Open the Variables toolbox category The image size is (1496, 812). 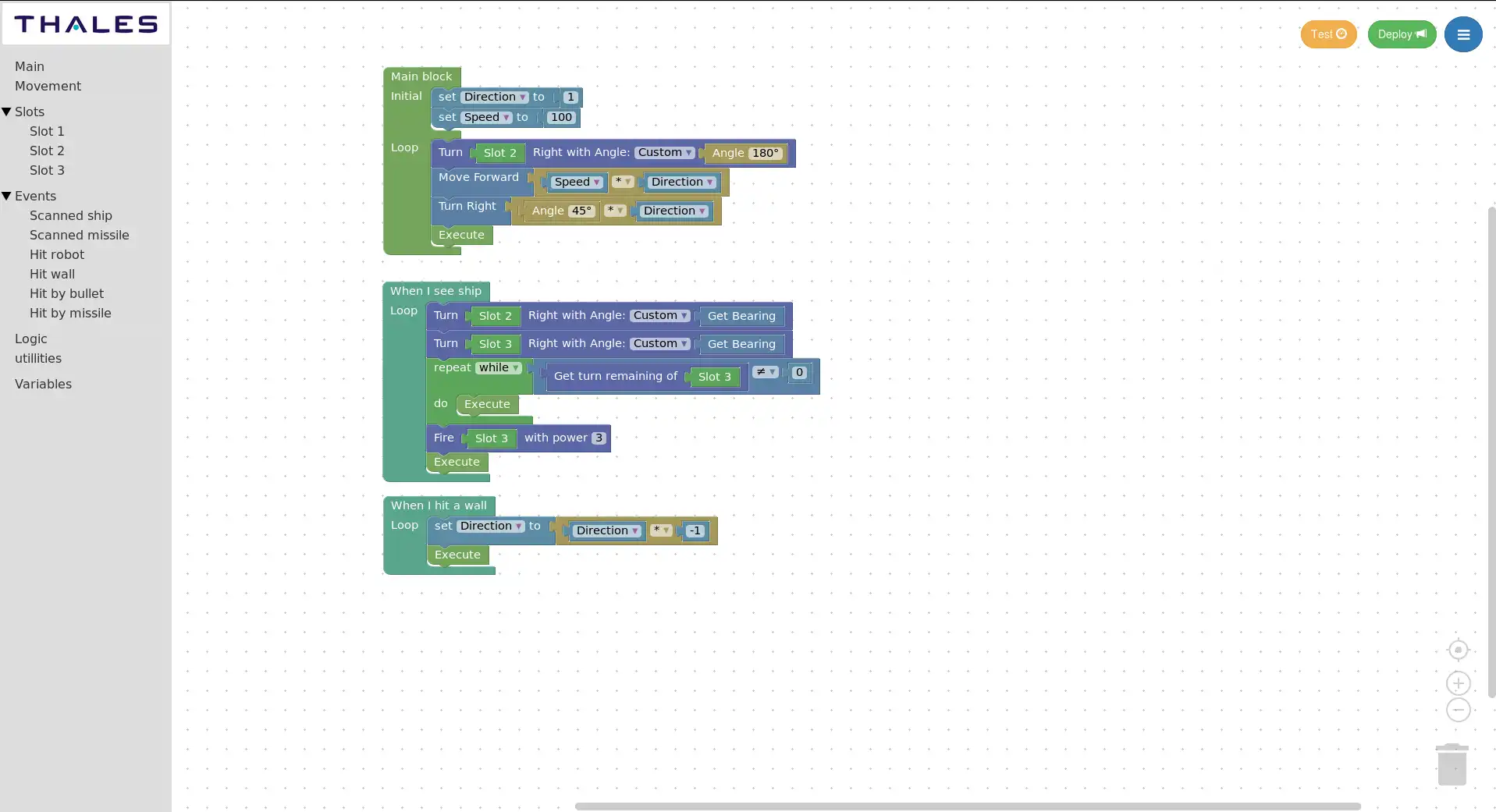(x=43, y=384)
